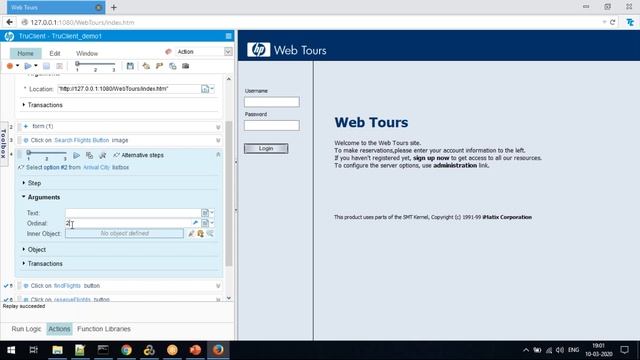Open the Action selector dropdown
Screen dimensions: 640x360
(228, 52)
